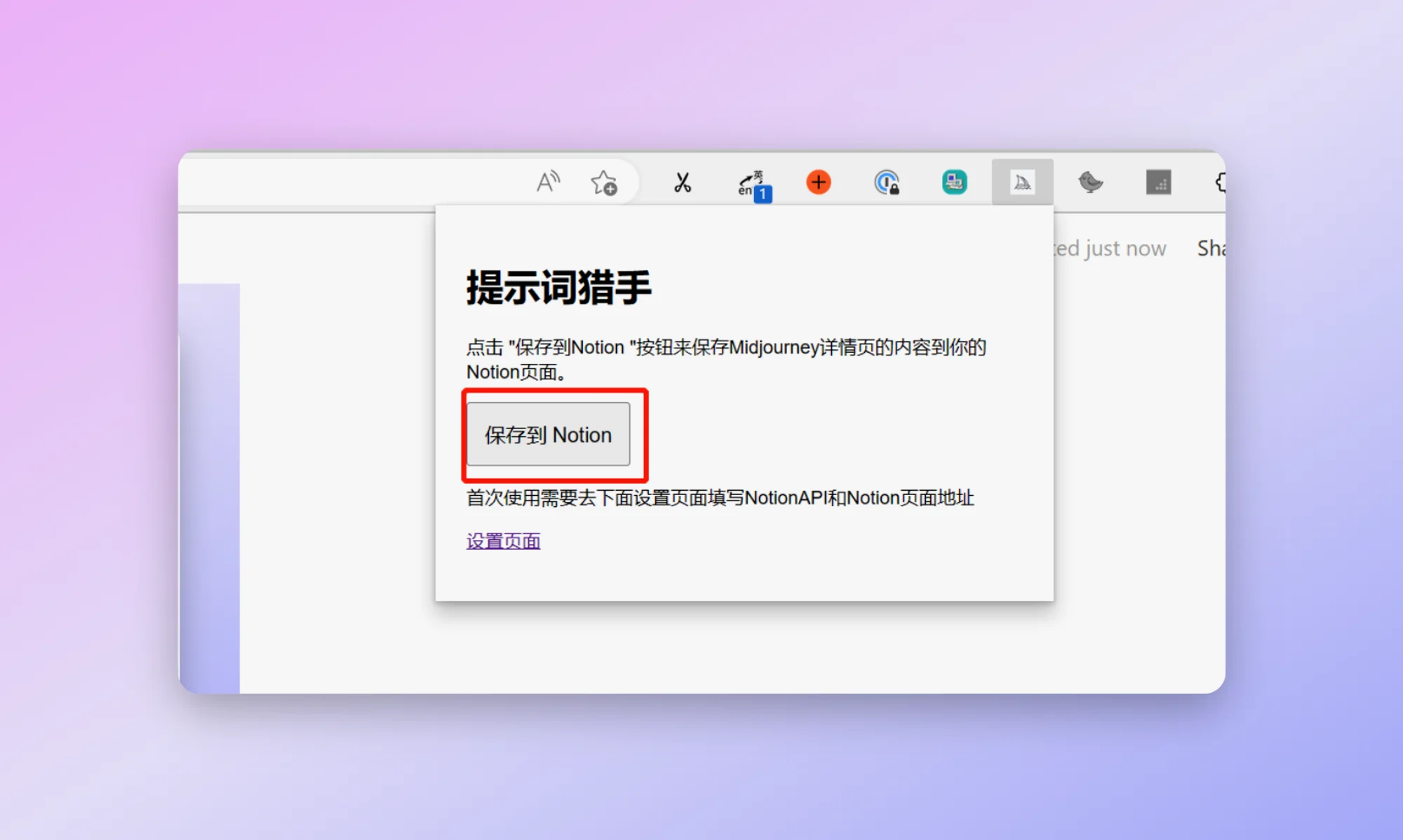This screenshot has height=840, width=1403.
Task: Open the translate extension with badge 1
Action: click(x=754, y=186)
